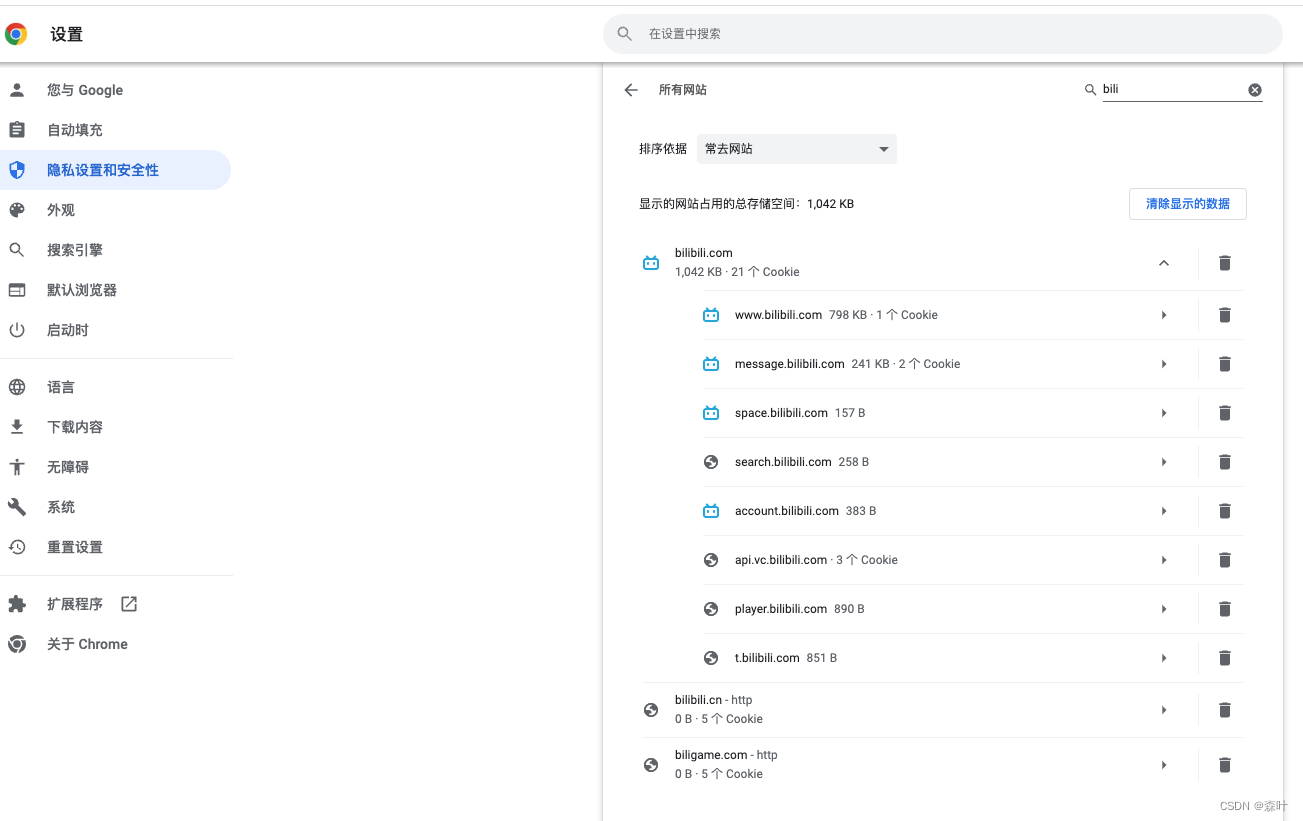
Task: Click the www.bilibili.com 798 KB entry text
Action: [836, 315]
